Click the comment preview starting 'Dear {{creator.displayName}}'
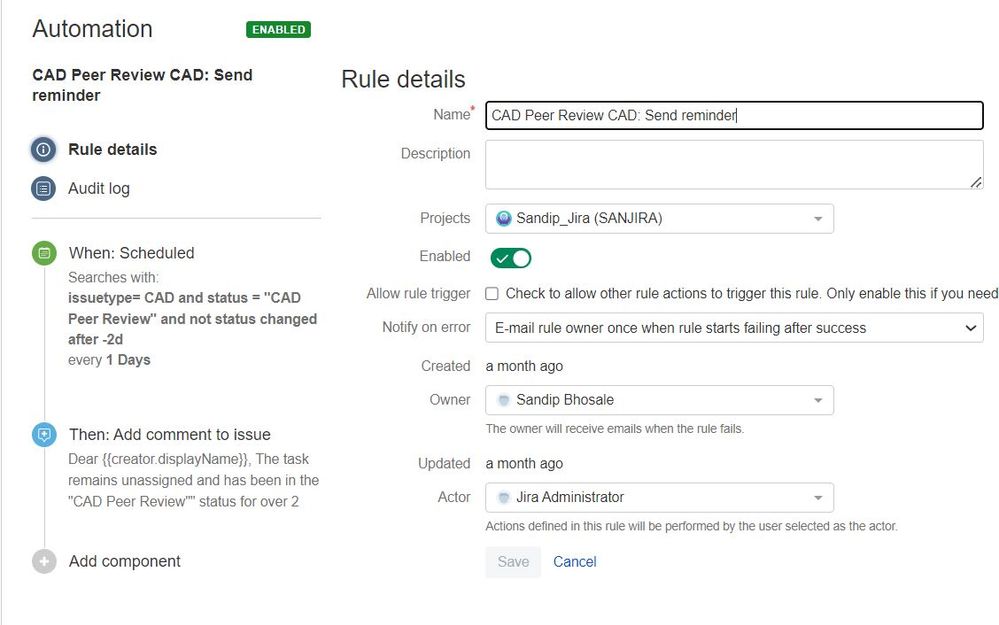 click(193, 480)
